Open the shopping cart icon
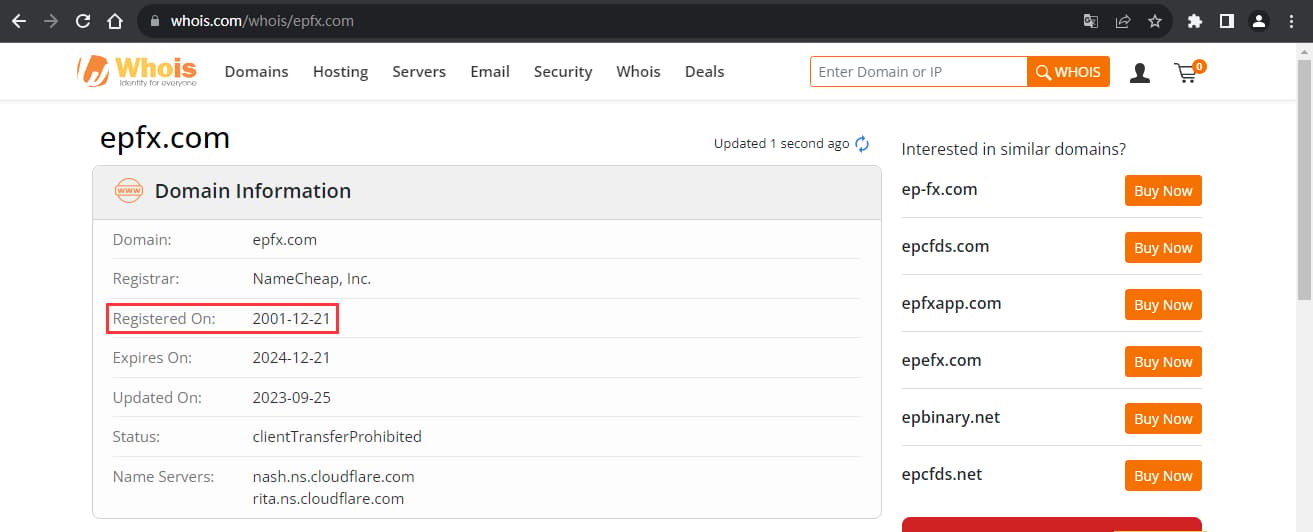 (x=1188, y=72)
